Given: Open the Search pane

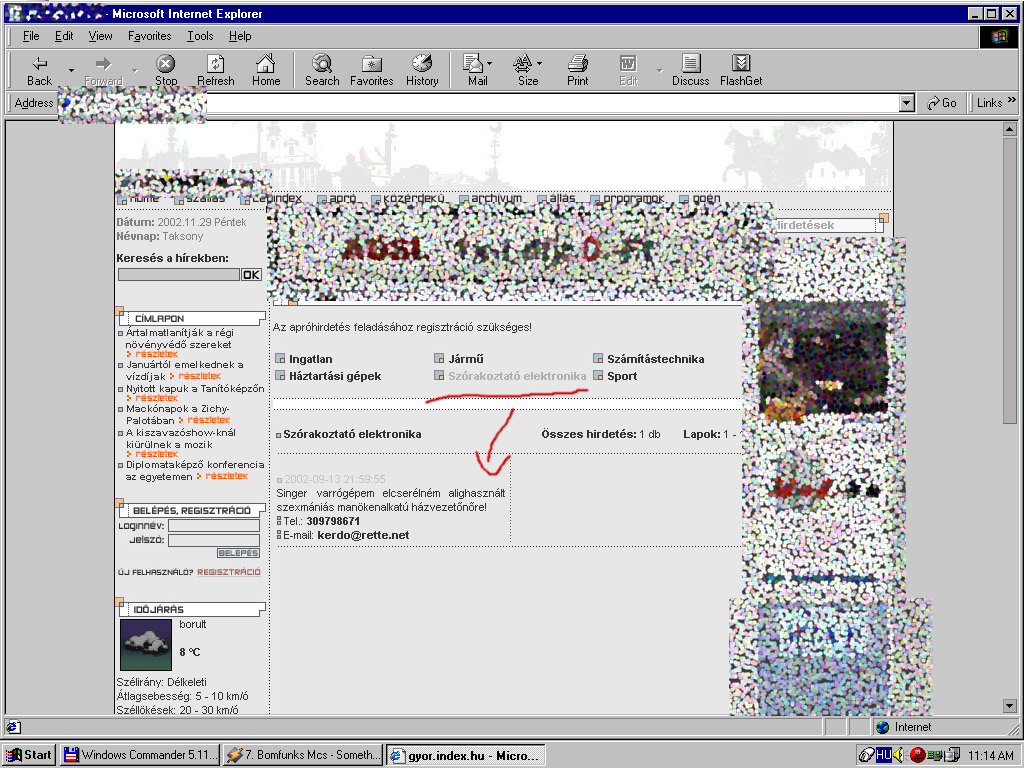Looking at the screenshot, I should pyautogui.click(x=322, y=69).
